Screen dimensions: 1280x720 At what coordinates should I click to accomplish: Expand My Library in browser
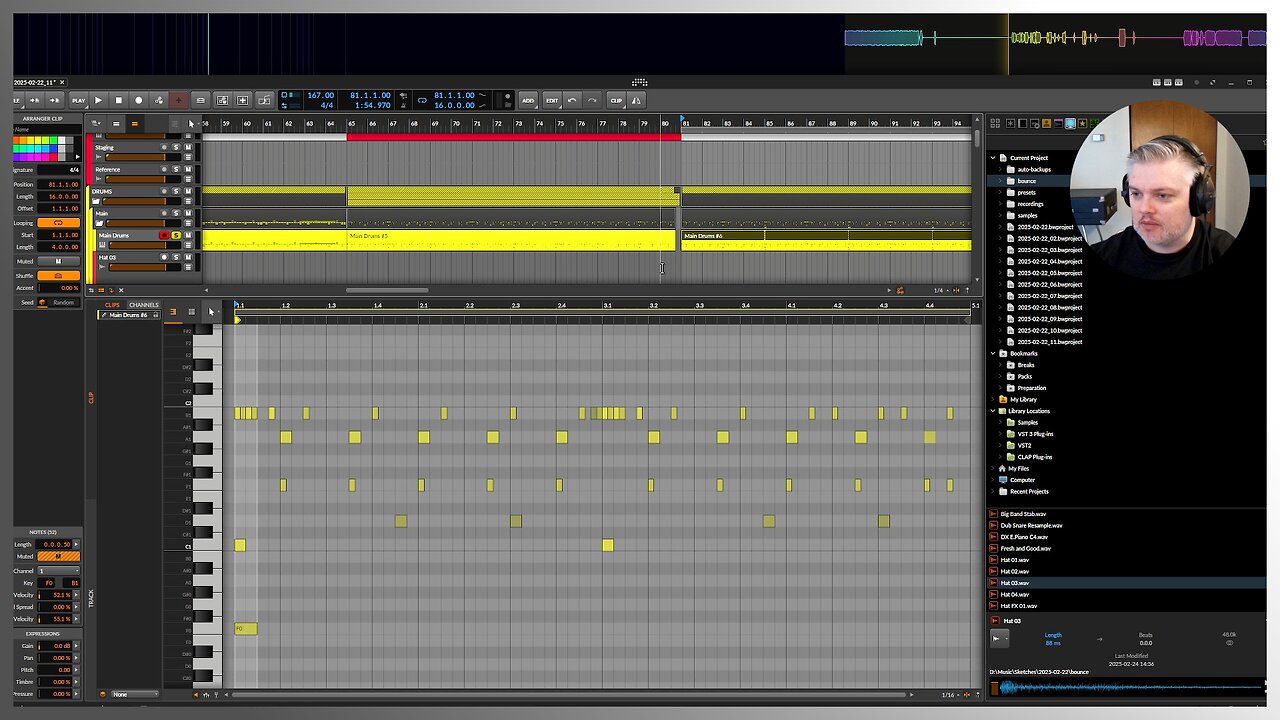point(993,399)
